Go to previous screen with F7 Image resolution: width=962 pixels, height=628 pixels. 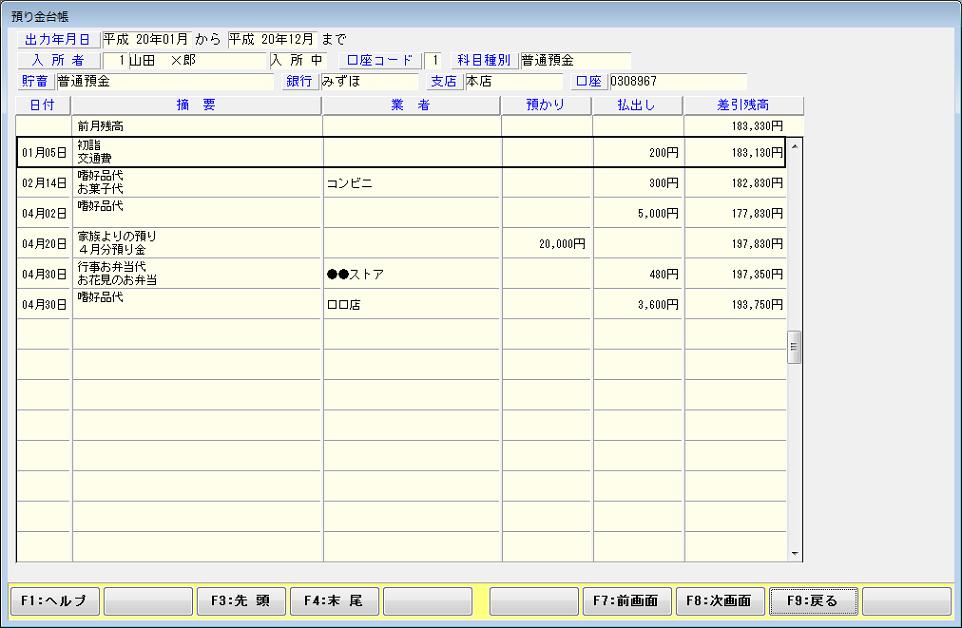[625, 601]
